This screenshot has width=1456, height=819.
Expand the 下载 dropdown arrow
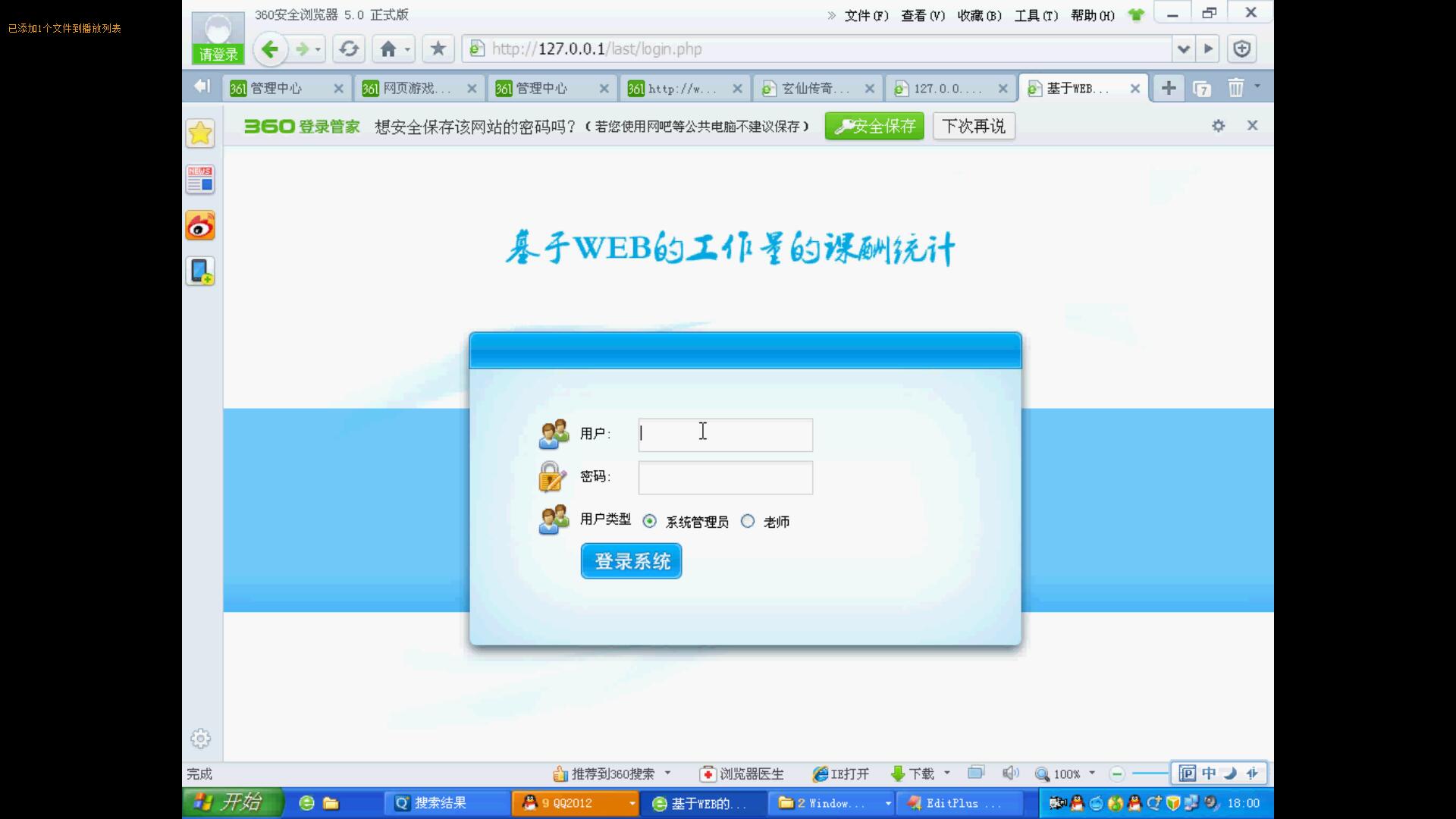click(946, 773)
